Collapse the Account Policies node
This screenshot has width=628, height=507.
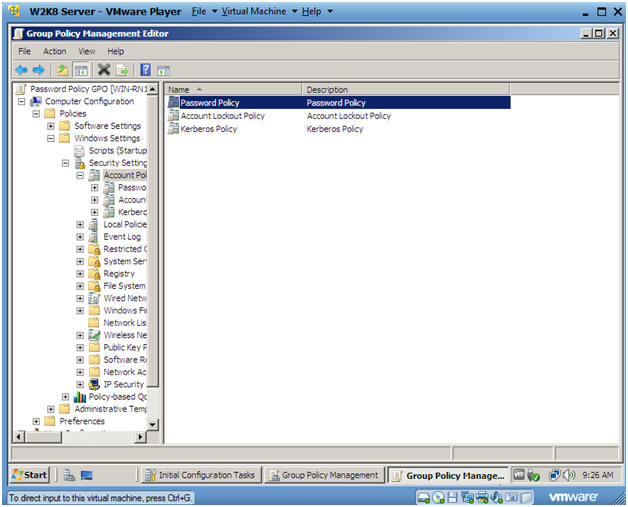80,175
